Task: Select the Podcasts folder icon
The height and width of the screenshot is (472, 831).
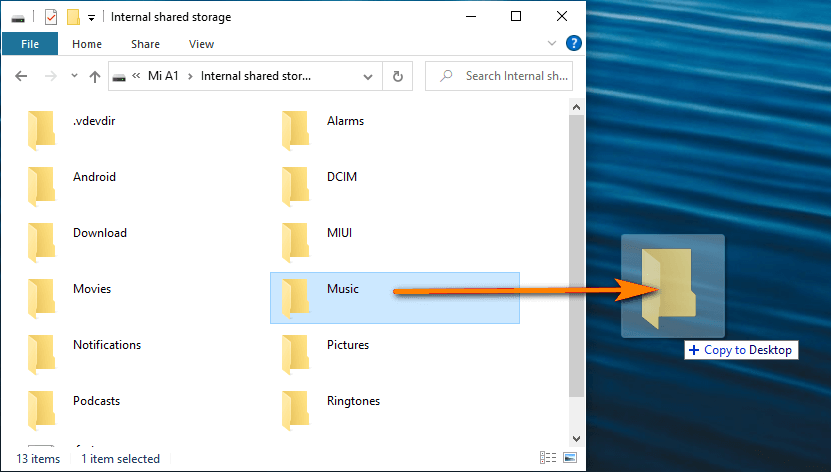Action: point(41,411)
